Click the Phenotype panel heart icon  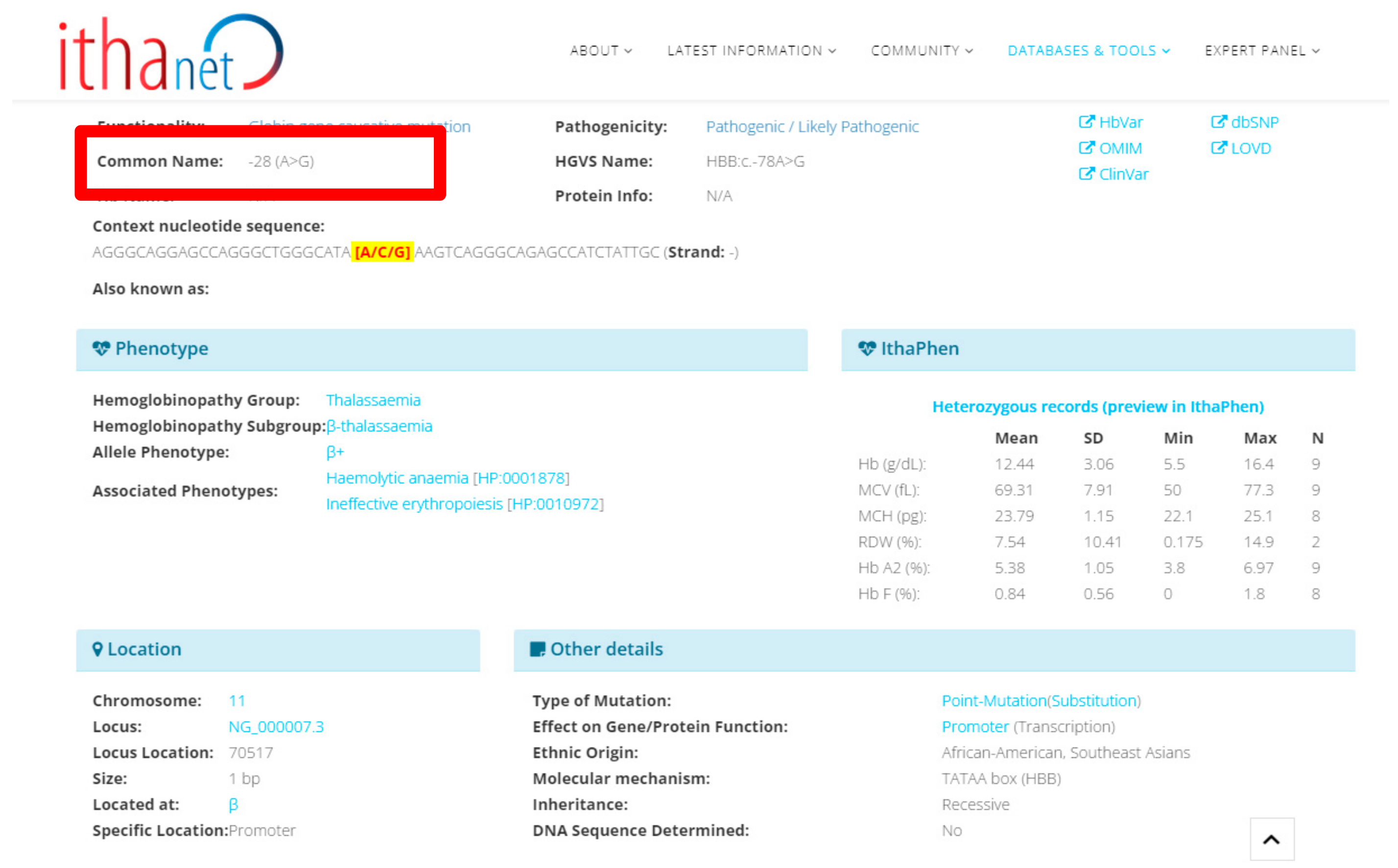[x=102, y=349]
